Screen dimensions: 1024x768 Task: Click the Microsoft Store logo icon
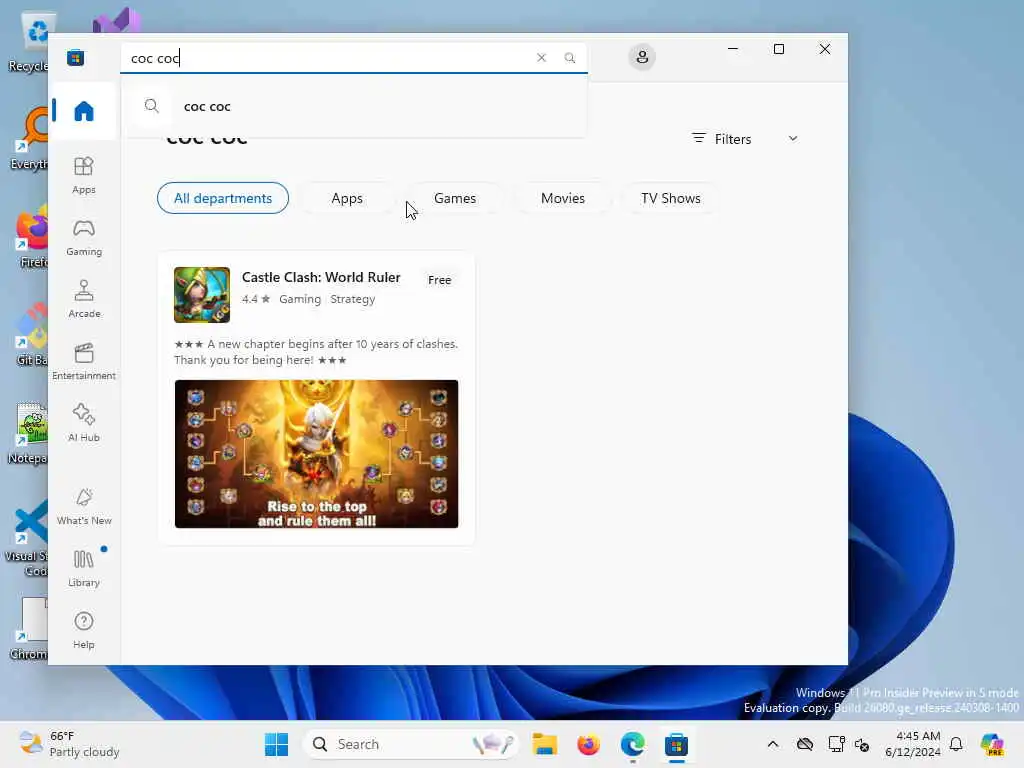(75, 57)
